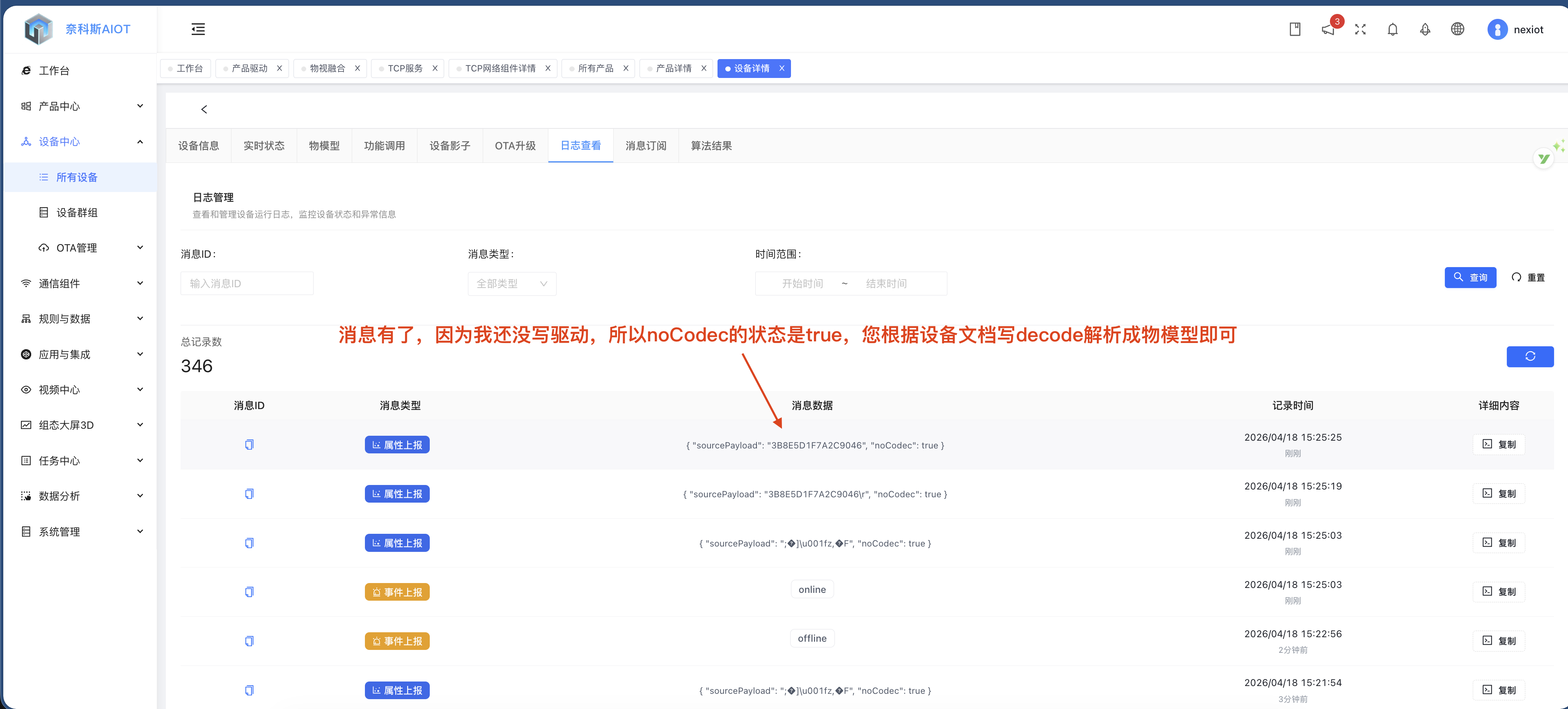The height and width of the screenshot is (709, 1568).
Task: Close the 物视融合 tab
Action: tap(357, 68)
